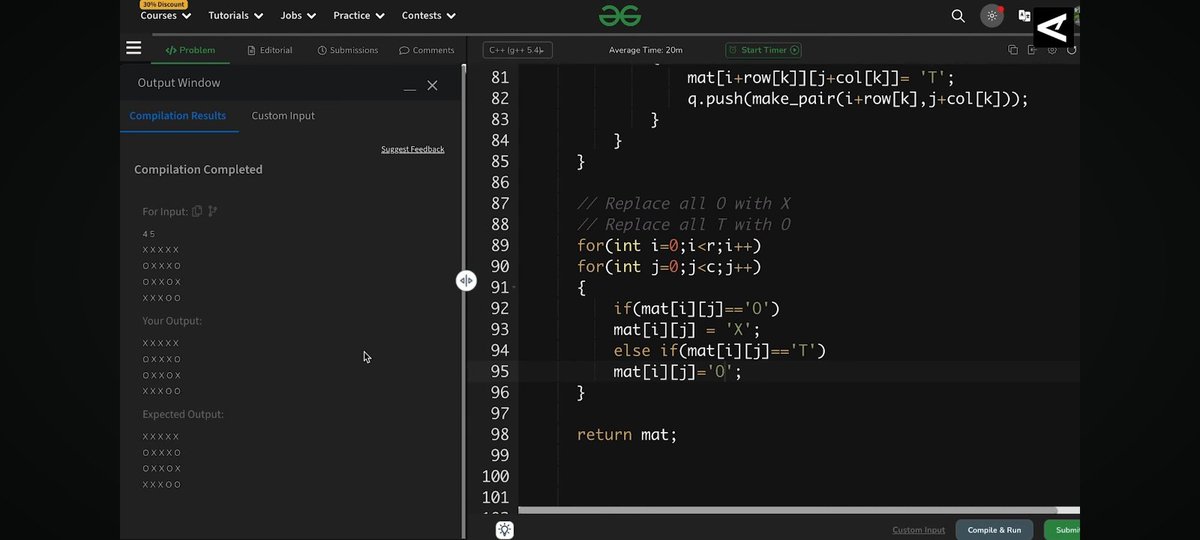Click the Your Output: label
The height and width of the screenshot is (540, 1200).
[x=172, y=321]
